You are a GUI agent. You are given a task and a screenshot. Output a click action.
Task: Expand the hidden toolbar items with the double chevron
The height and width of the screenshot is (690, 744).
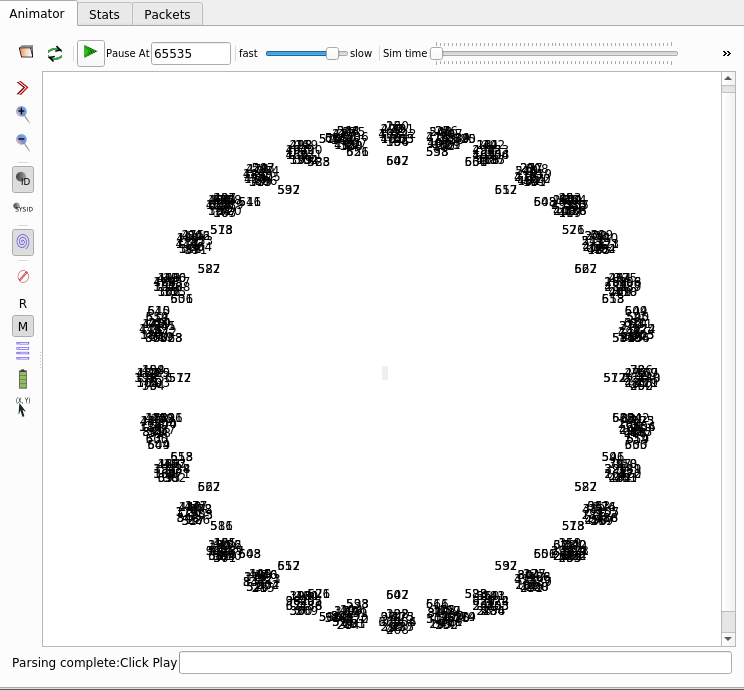click(726, 54)
